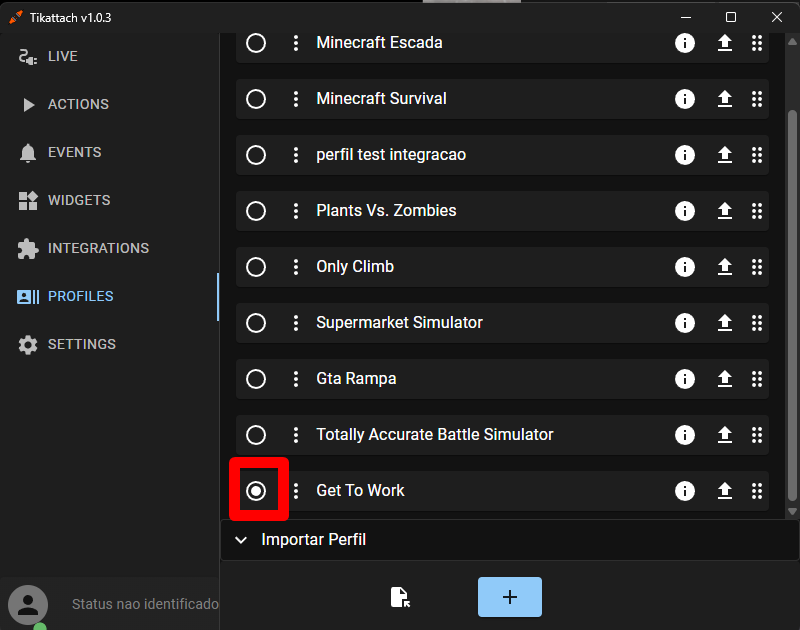Export Totally Accurate Battle Simulator profile
The height and width of the screenshot is (630, 800).
click(725, 435)
